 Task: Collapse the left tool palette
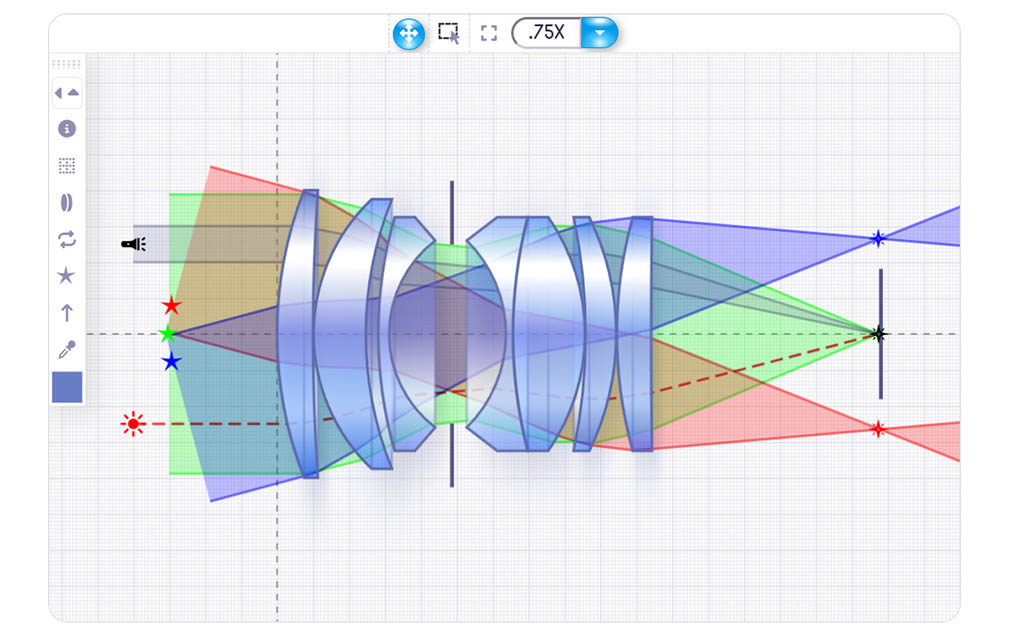click(67, 93)
